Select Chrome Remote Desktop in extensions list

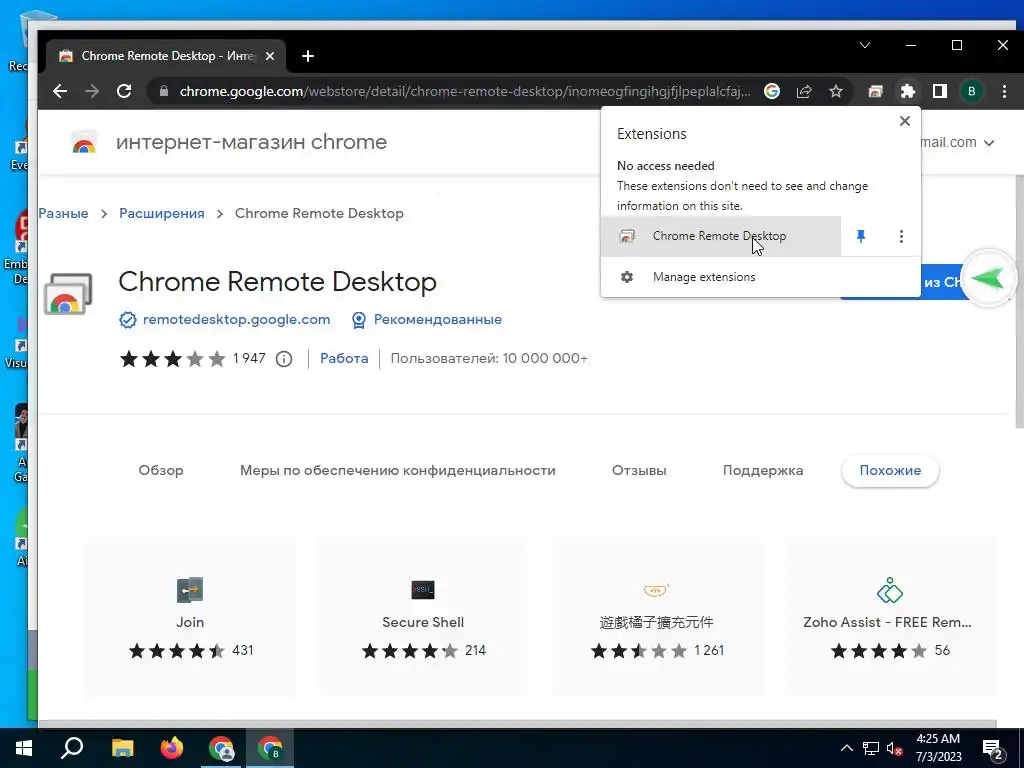pyautogui.click(x=720, y=236)
